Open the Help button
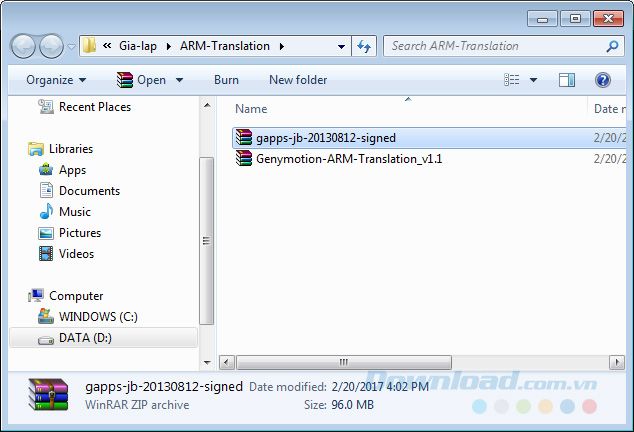Viewport: 634px width, 432px height. 602,80
